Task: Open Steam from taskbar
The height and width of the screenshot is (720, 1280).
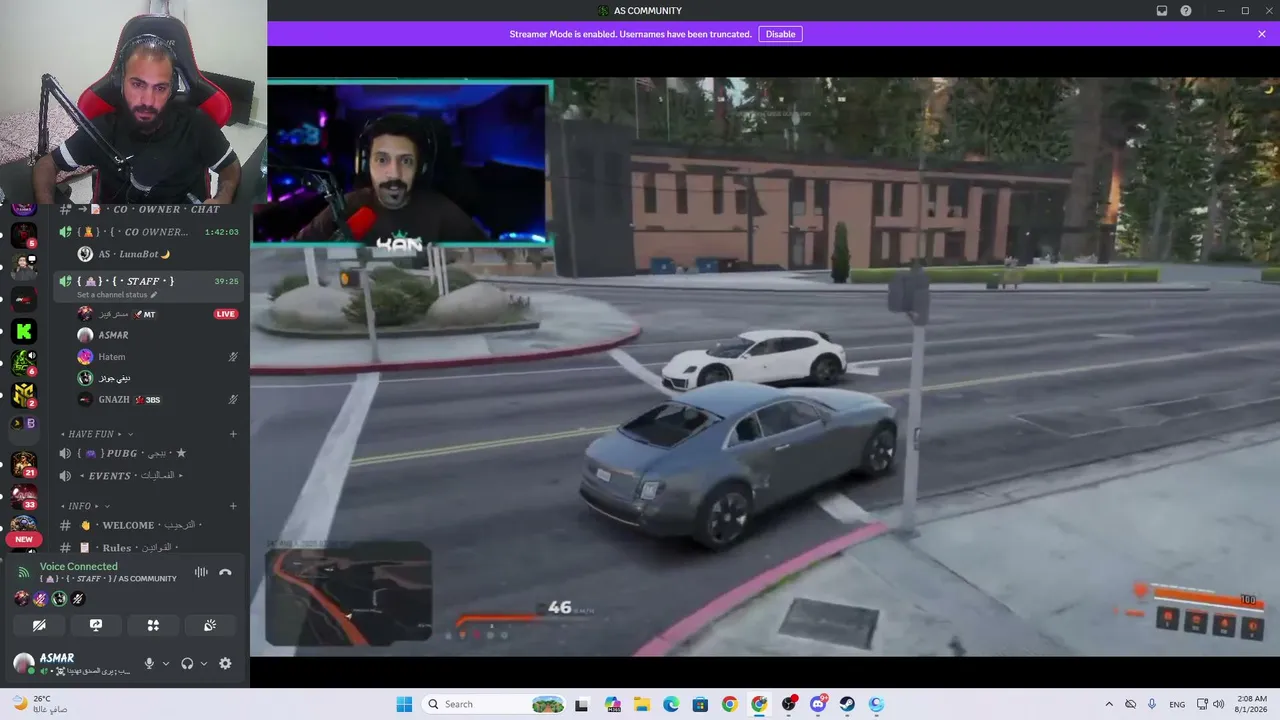Action: (x=847, y=704)
